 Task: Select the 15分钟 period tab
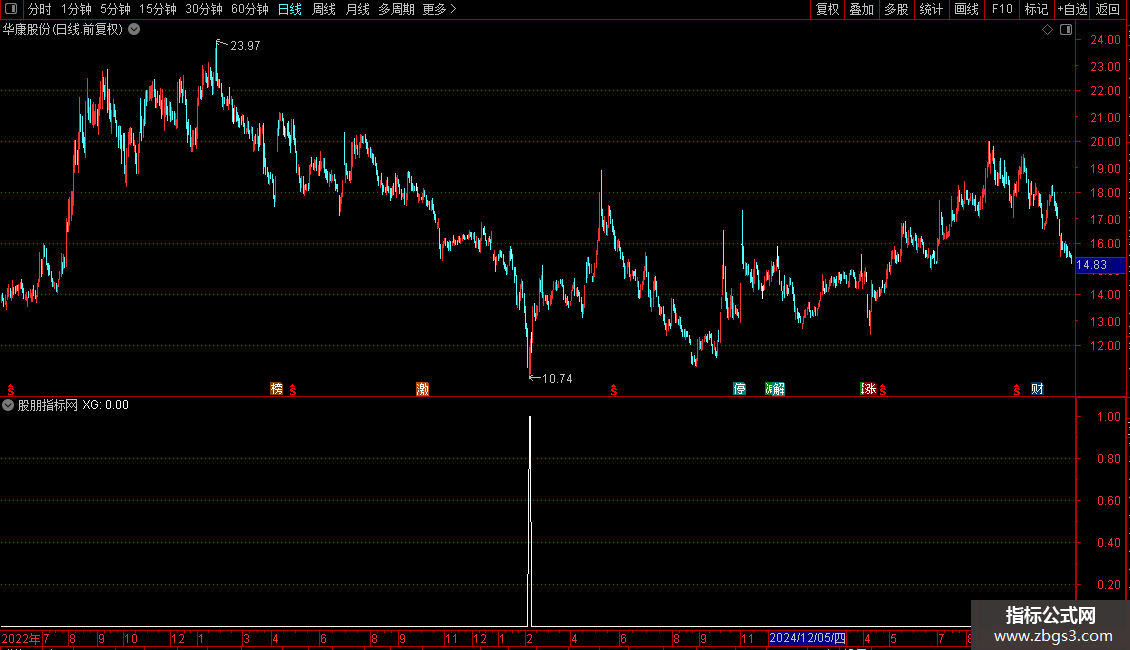click(x=158, y=9)
